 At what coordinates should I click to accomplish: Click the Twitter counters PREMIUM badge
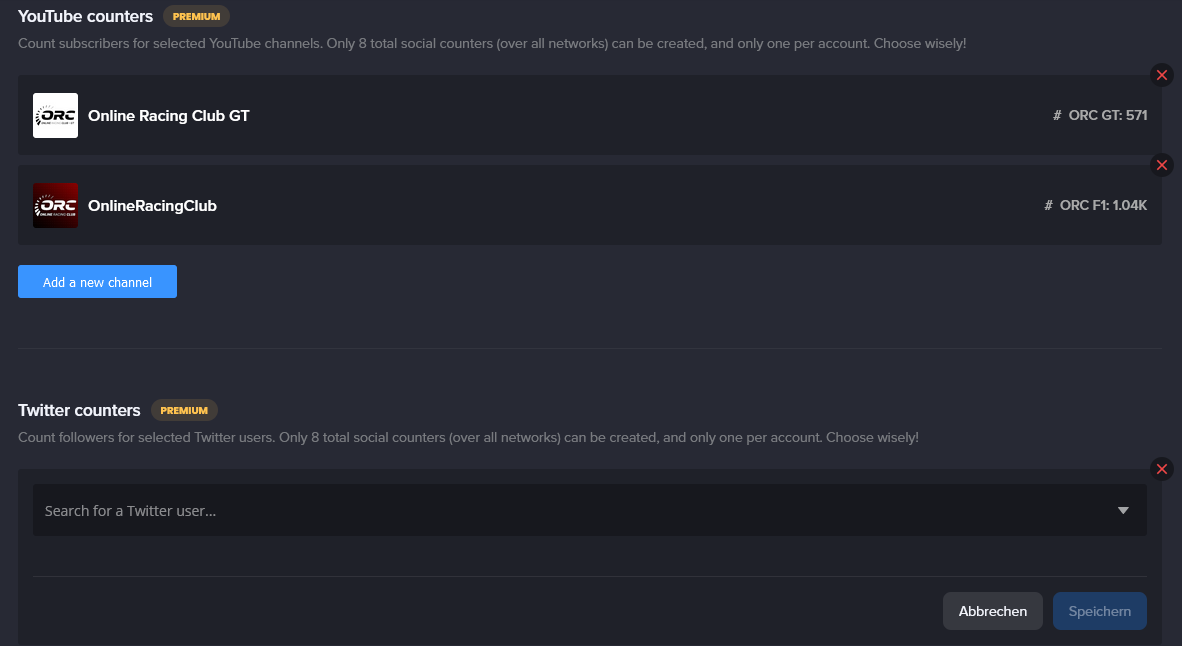(184, 410)
